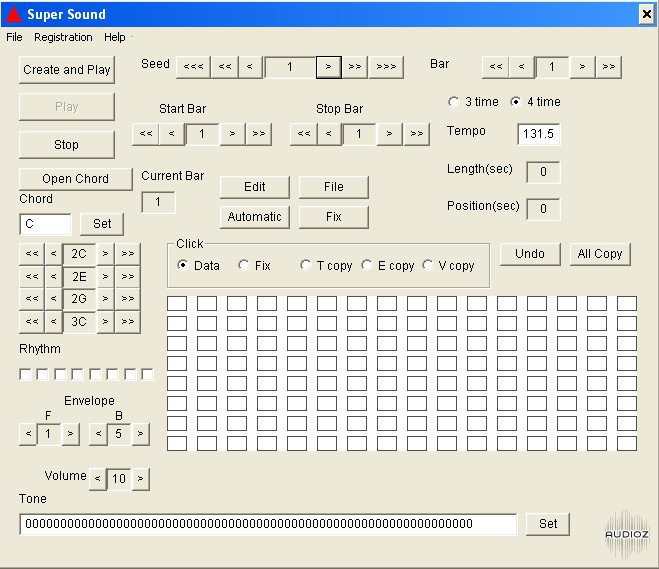Click Seed double-back (<<) button
Screen dimensions: 659x569
pyautogui.click(x=225, y=67)
